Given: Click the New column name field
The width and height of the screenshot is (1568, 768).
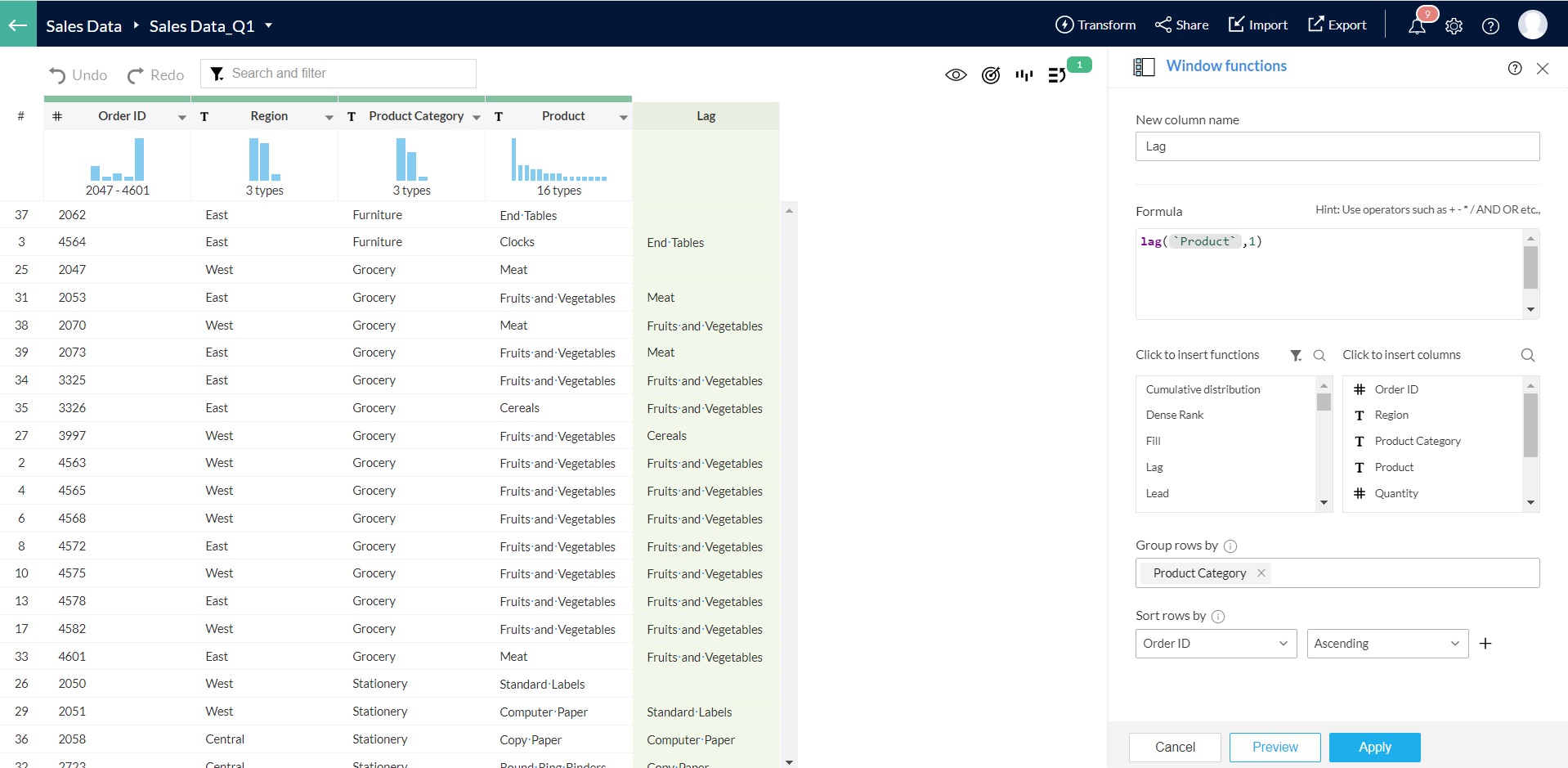Looking at the screenshot, I should pos(1337,146).
